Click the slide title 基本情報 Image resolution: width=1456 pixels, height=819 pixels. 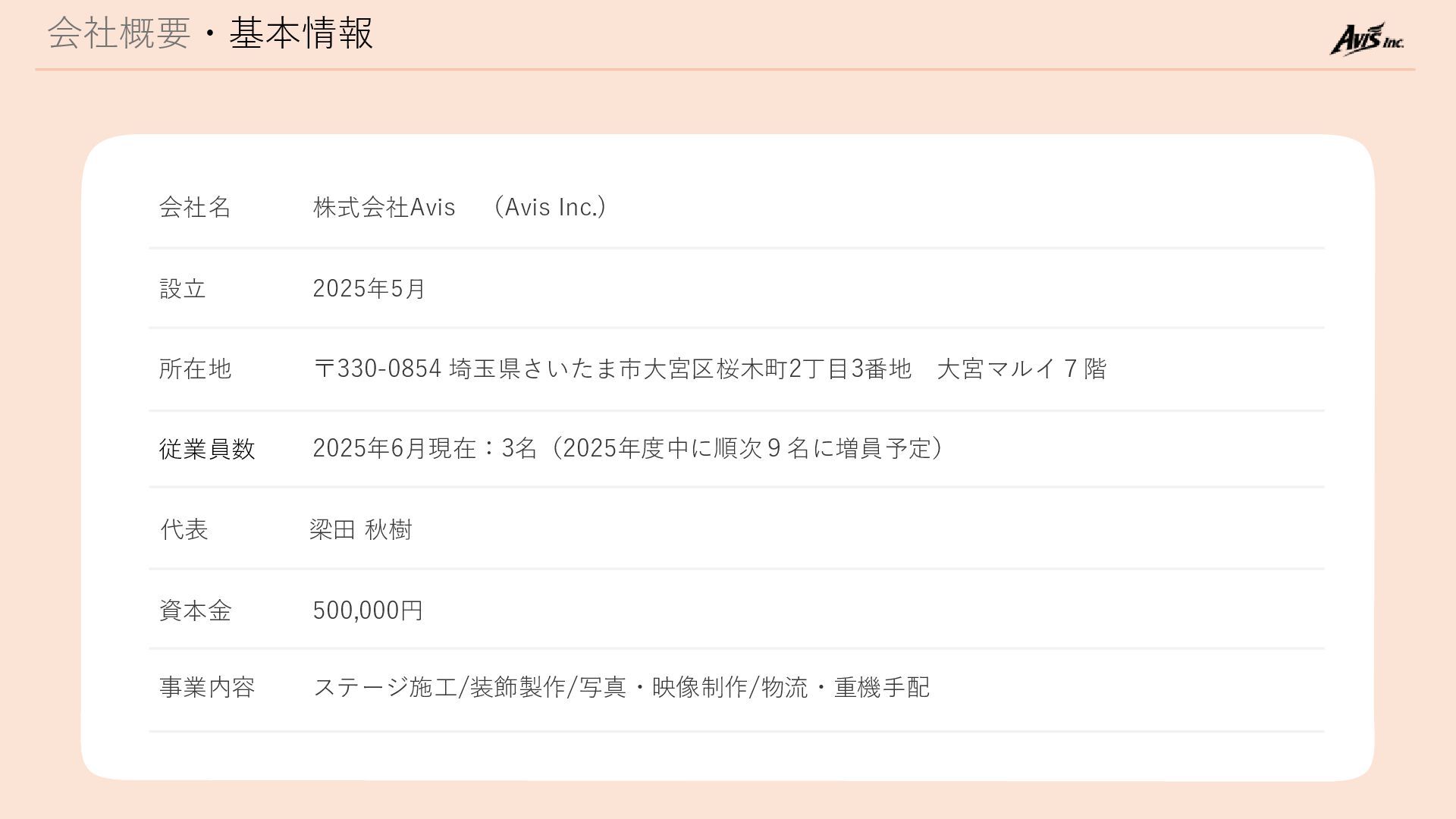pyautogui.click(x=301, y=34)
